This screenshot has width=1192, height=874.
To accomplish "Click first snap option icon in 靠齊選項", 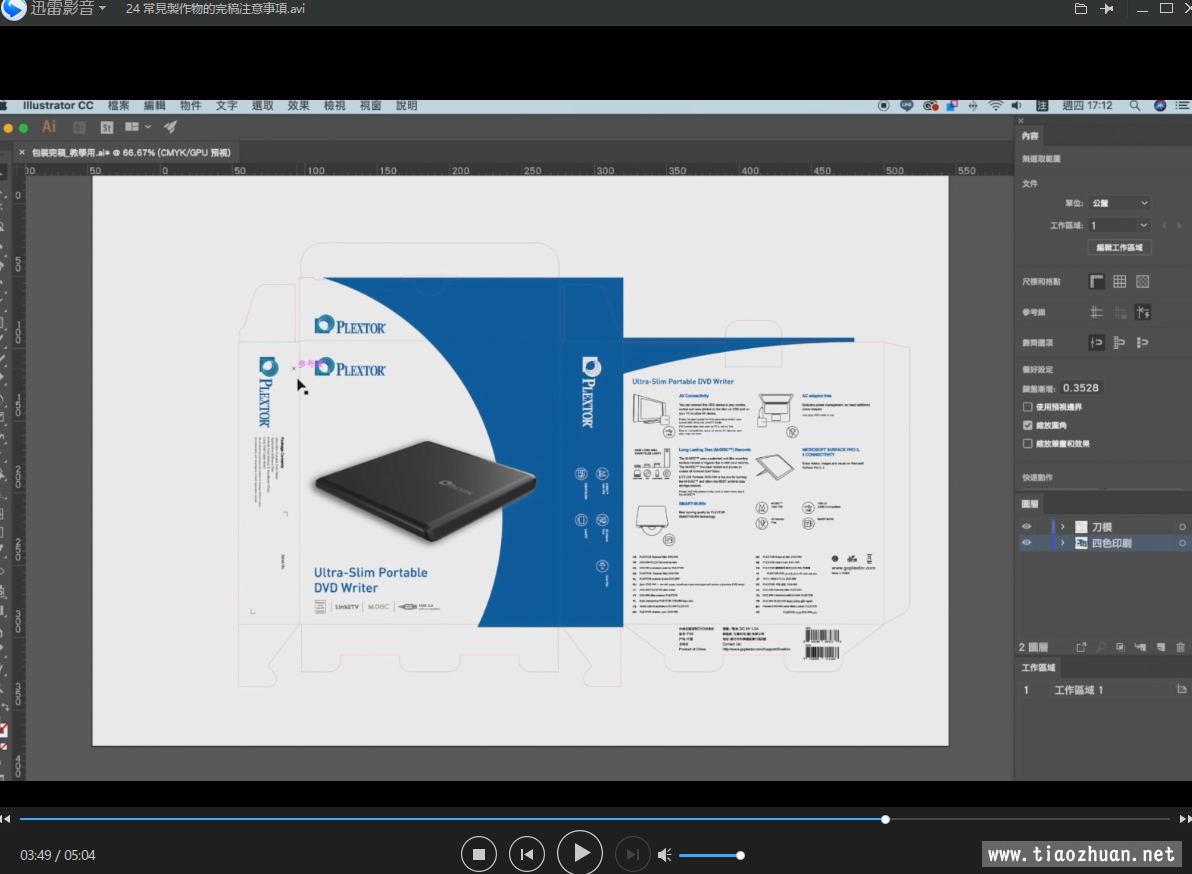I will [1096, 343].
